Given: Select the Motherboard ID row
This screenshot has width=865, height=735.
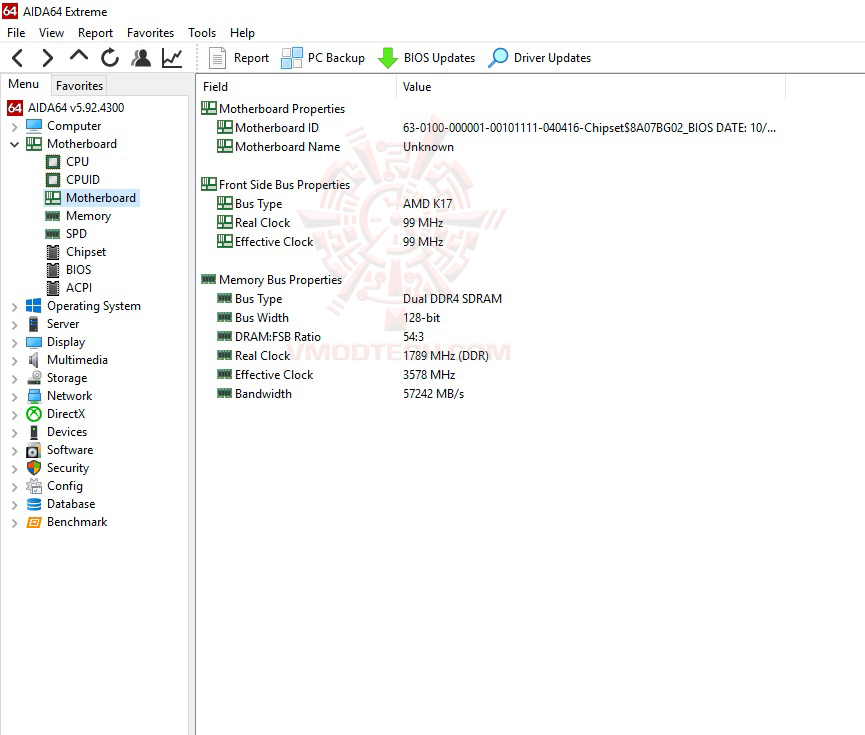Looking at the screenshot, I should [496, 128].
